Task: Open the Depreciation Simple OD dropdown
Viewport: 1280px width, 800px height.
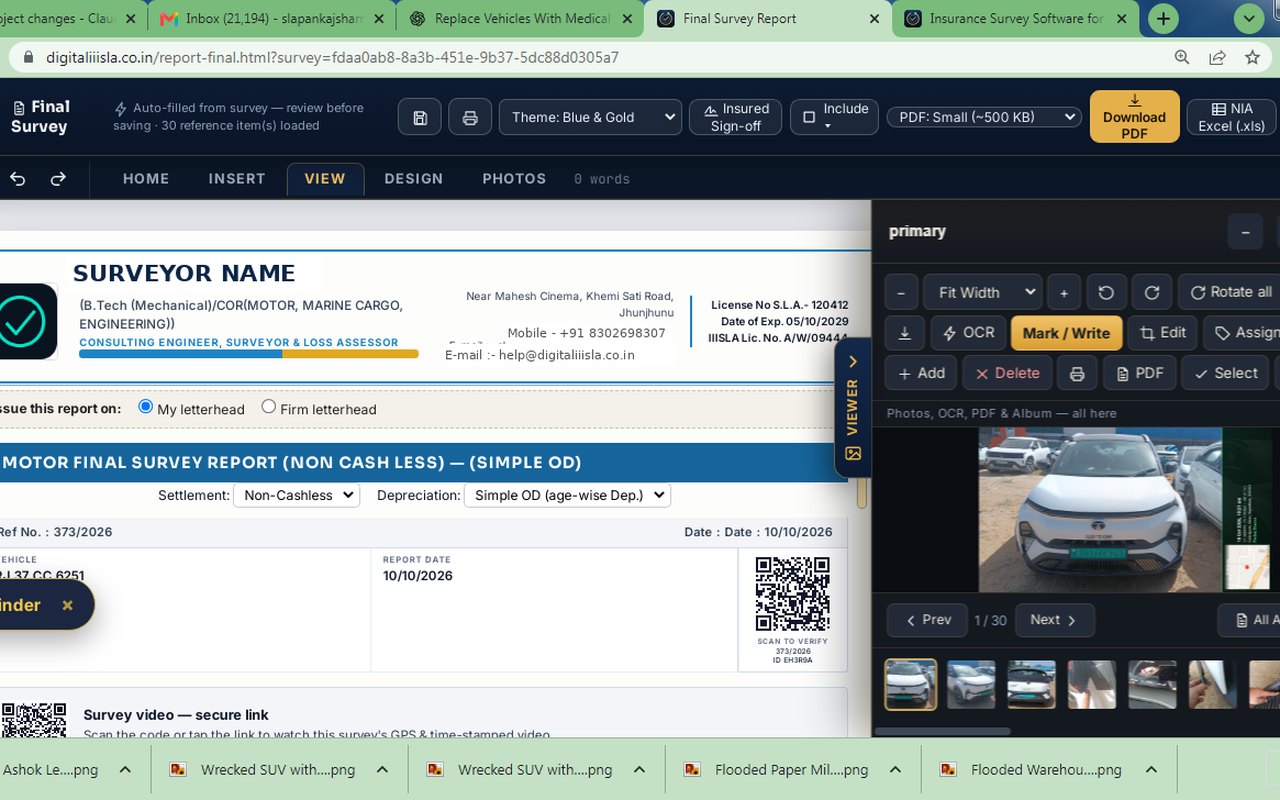Action: click(567, 495)
